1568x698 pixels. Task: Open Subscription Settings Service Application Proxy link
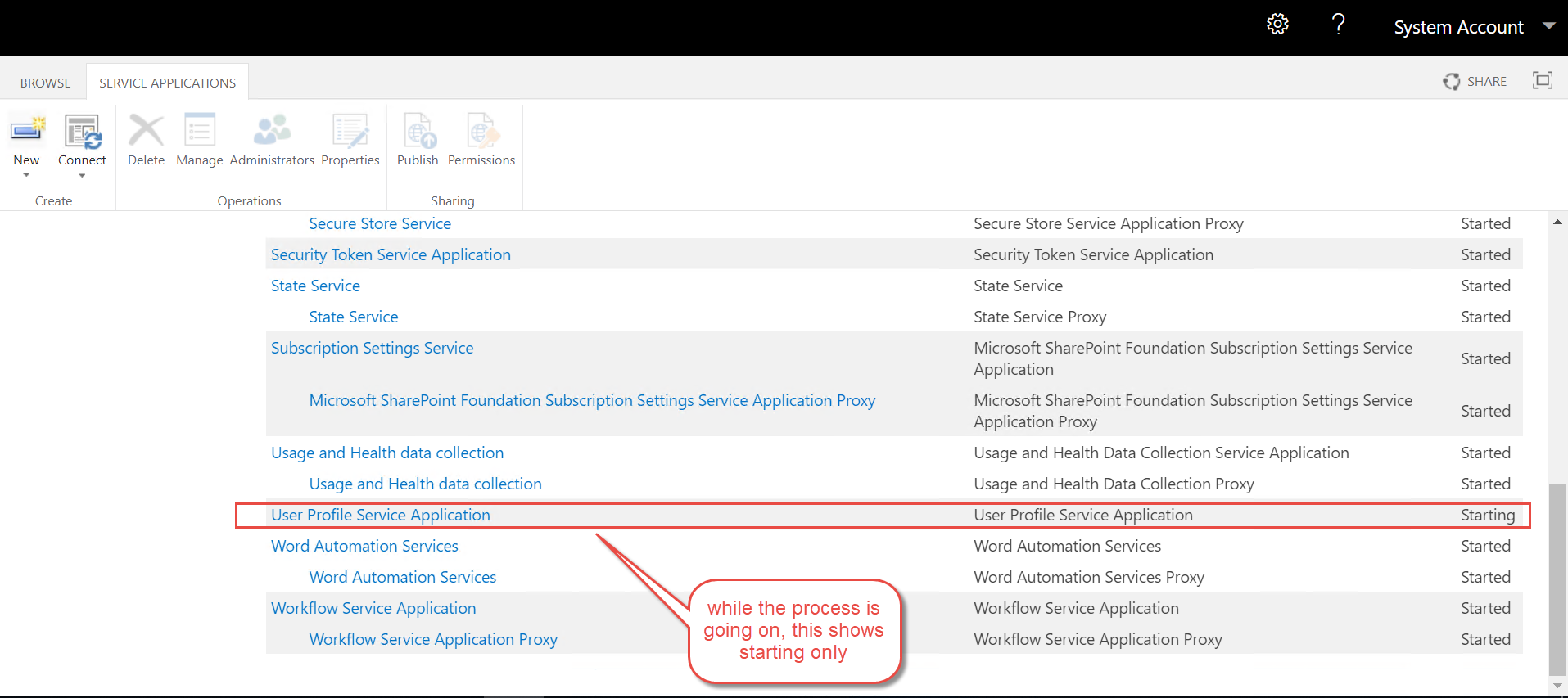click(x=592, y=400)
